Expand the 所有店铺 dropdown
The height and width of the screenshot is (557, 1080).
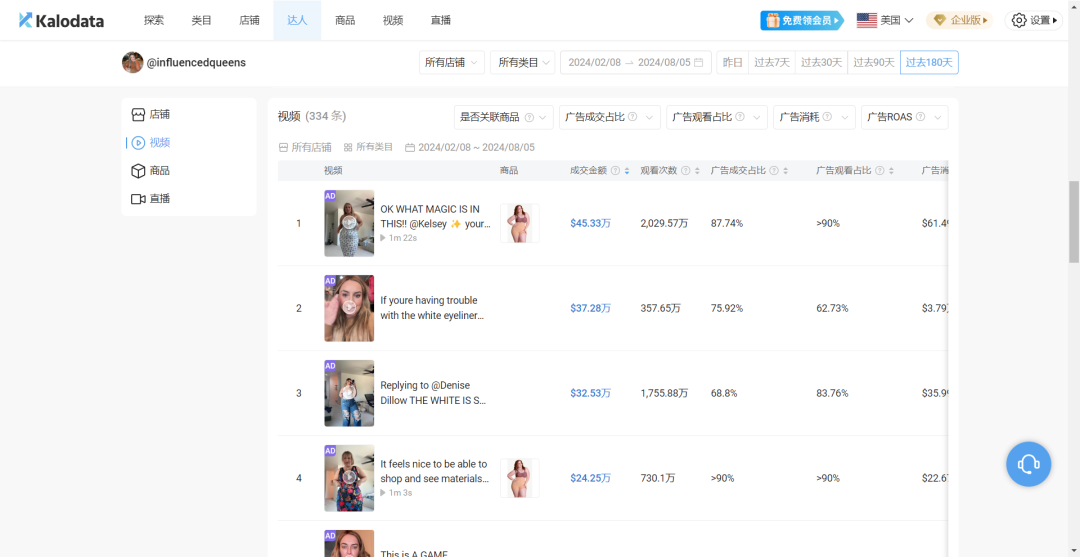click(452, 63)
